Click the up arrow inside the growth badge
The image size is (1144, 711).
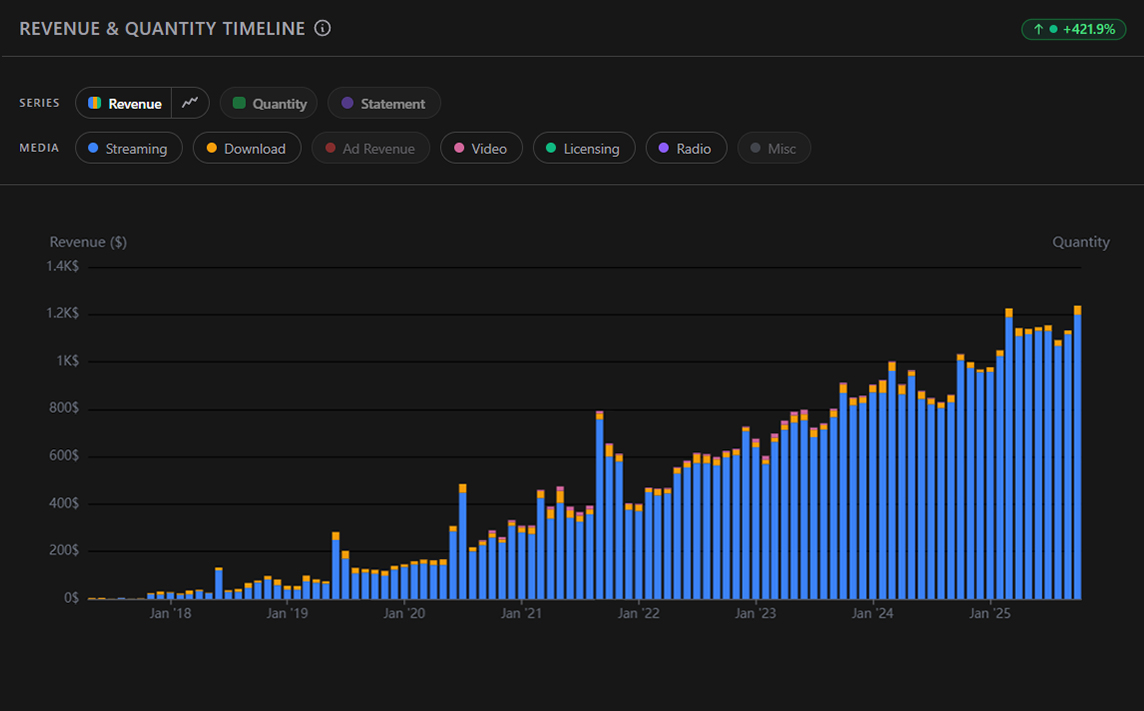1038,29
